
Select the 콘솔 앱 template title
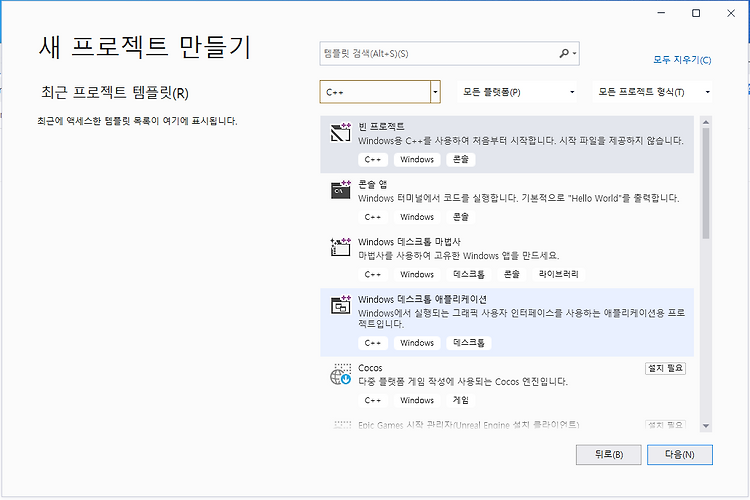pos(373,184)
